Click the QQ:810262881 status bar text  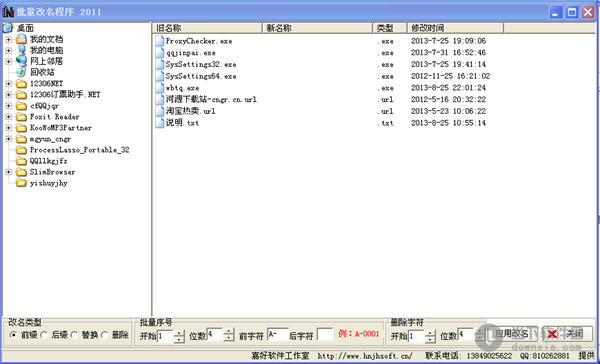[x=545, y=356]
